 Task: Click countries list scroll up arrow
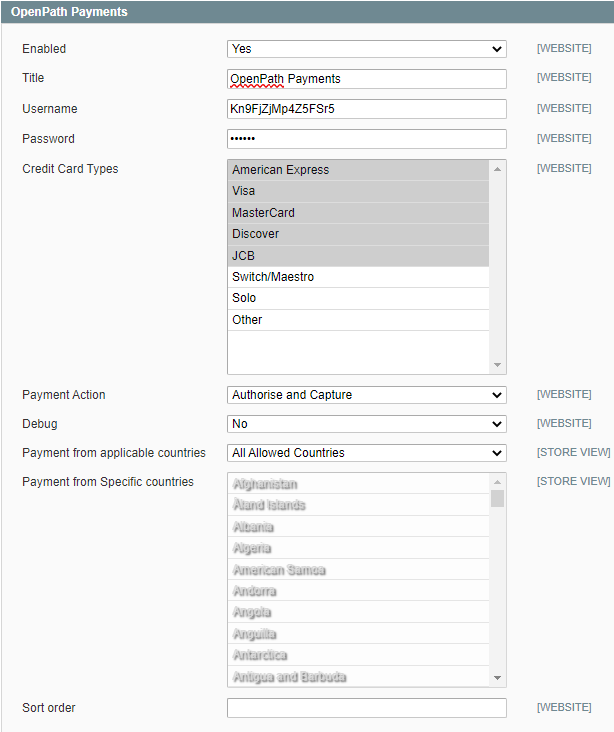[x=497, y=482]
